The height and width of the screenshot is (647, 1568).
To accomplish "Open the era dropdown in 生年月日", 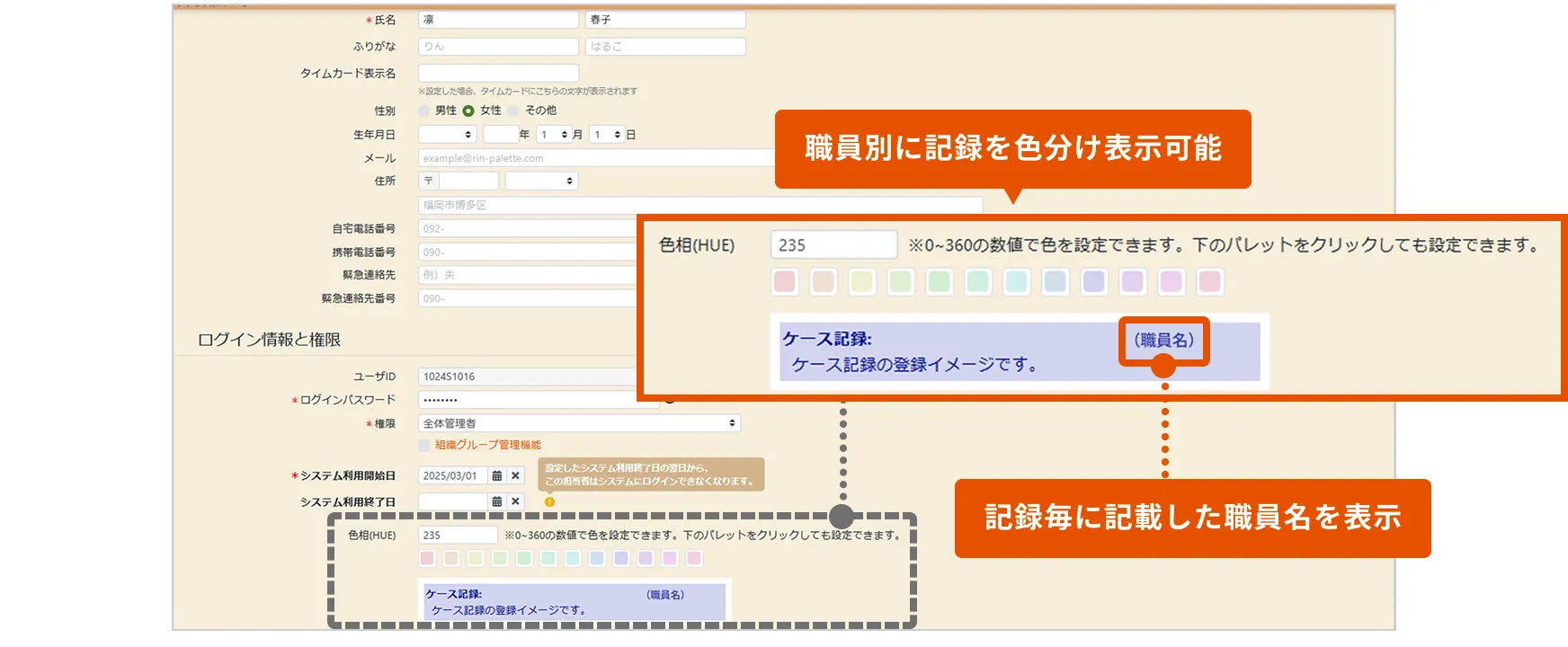I will (x=447, y=134).
